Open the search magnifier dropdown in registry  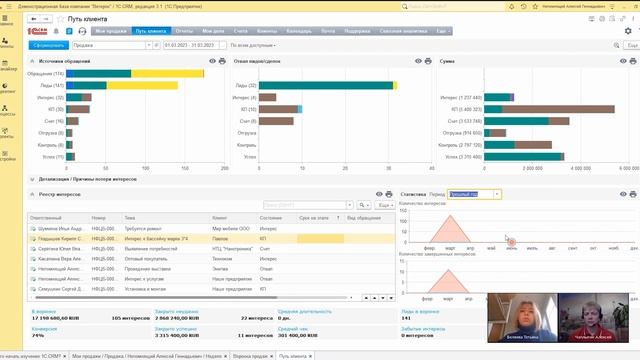point(363,205)
